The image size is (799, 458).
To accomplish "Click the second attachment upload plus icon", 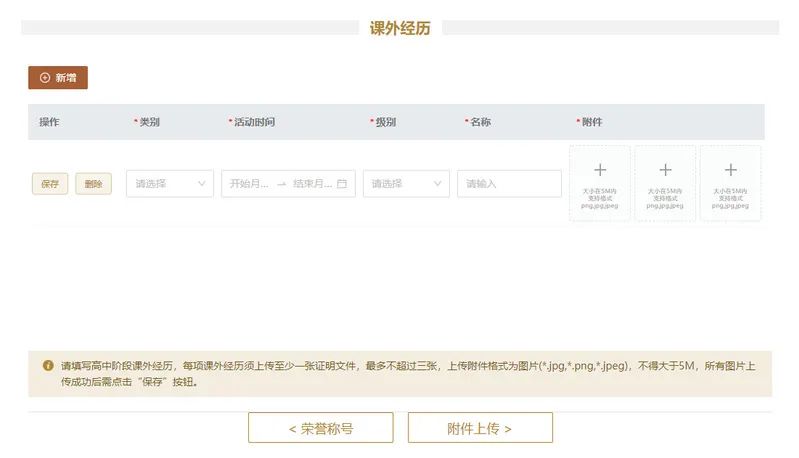I will (665, 171).
